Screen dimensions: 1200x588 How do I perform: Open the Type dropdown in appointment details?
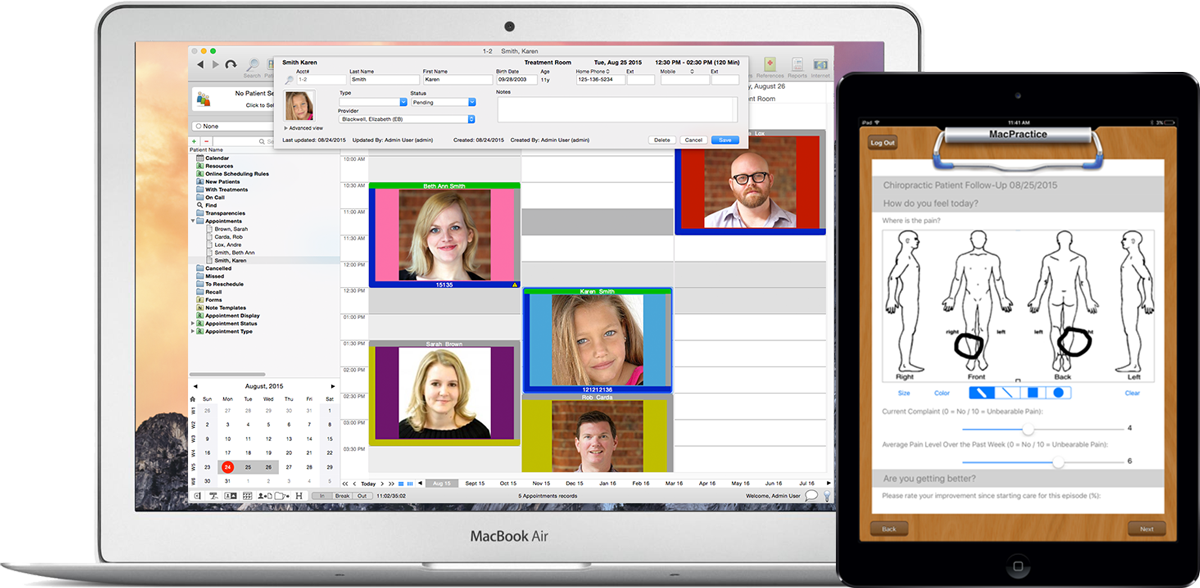tap(373, 102)
